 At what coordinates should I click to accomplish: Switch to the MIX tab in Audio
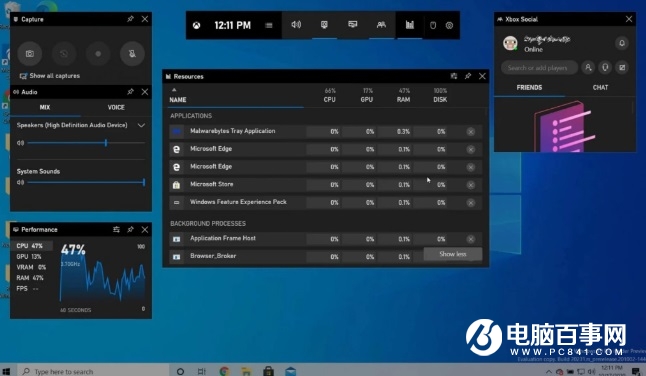point(45,107)
